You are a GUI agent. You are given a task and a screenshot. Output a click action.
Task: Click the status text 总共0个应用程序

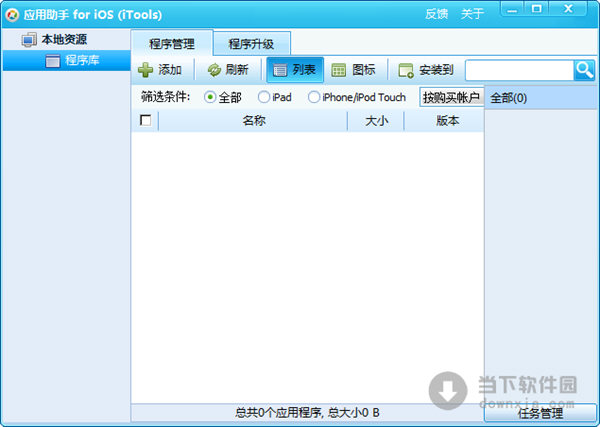click(279, 413)
